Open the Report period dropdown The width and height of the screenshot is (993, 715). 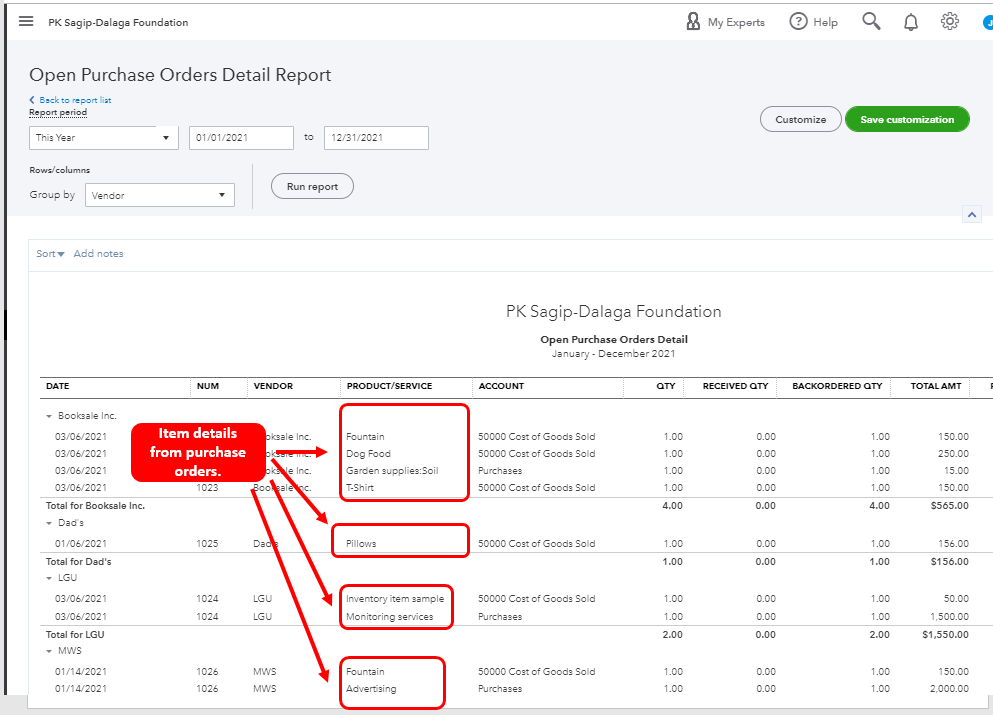[x=103, y=138]
